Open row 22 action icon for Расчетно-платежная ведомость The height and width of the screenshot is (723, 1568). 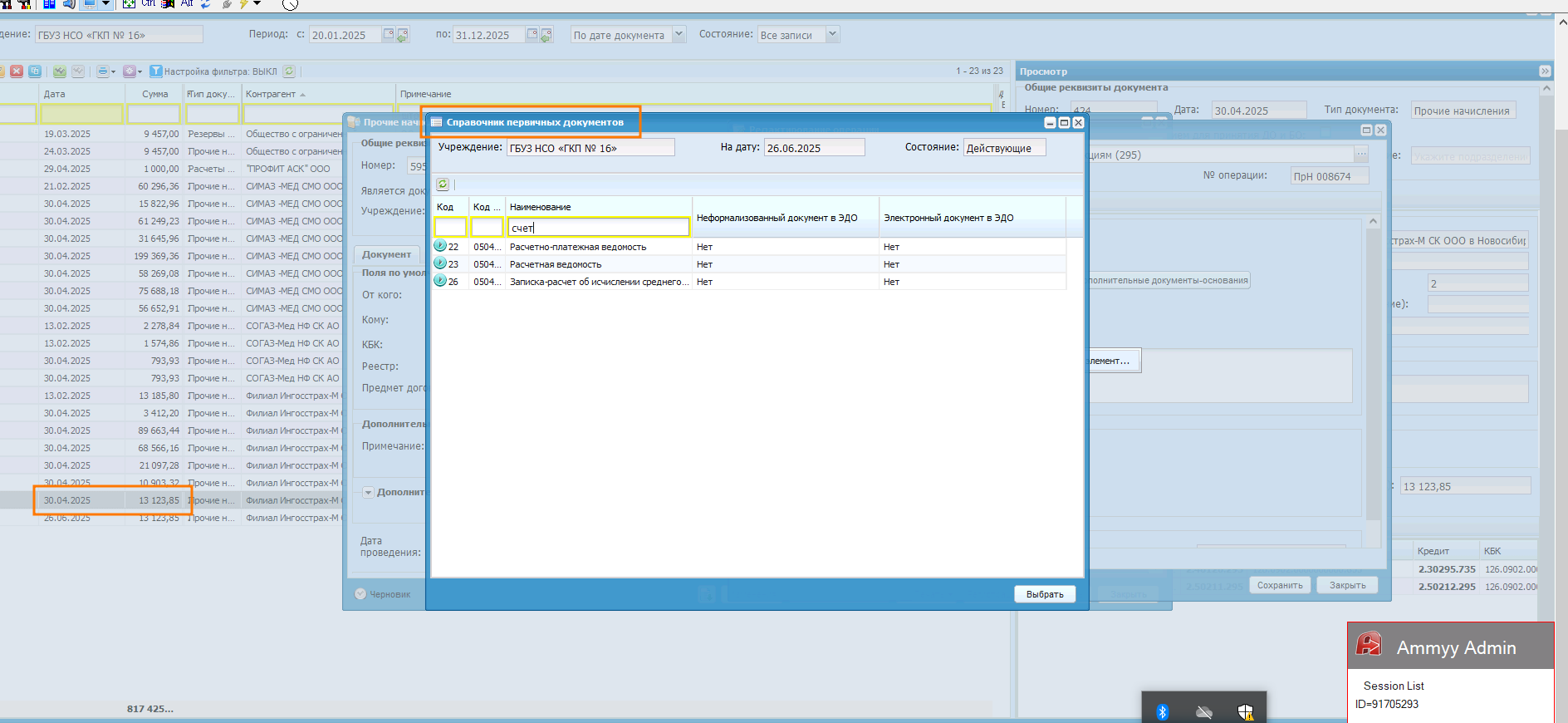[x=440, y=246]
